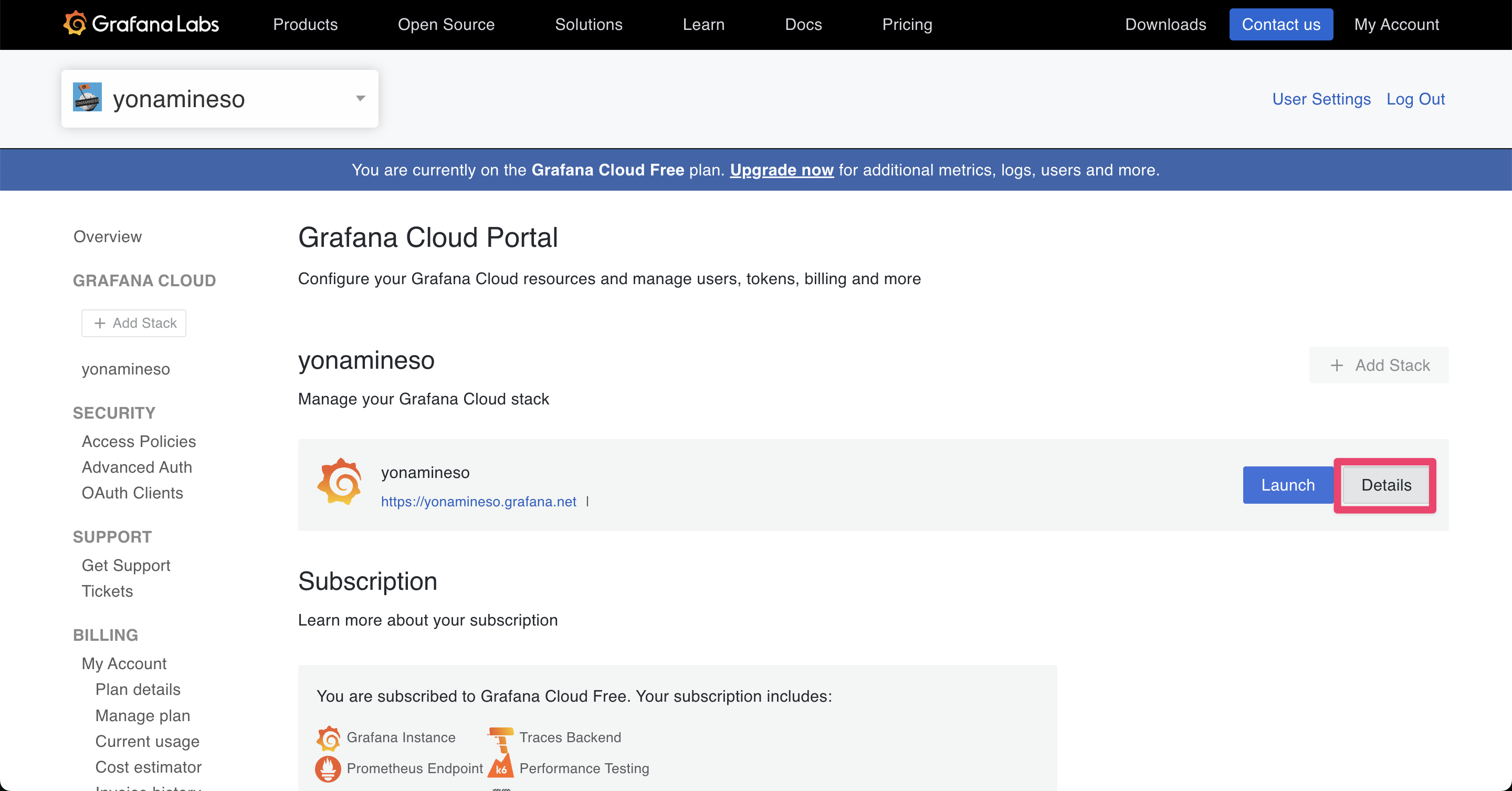Viewport: 1512px width, 791px height.
Task: Follow the Upgrade now link
Action: tap(781, 170)
